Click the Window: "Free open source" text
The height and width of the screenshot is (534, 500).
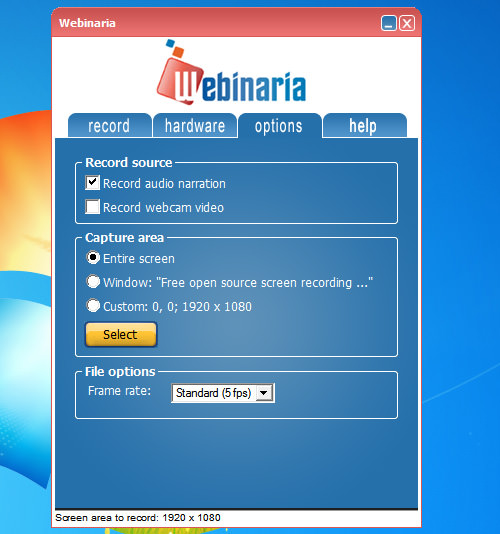238,283
